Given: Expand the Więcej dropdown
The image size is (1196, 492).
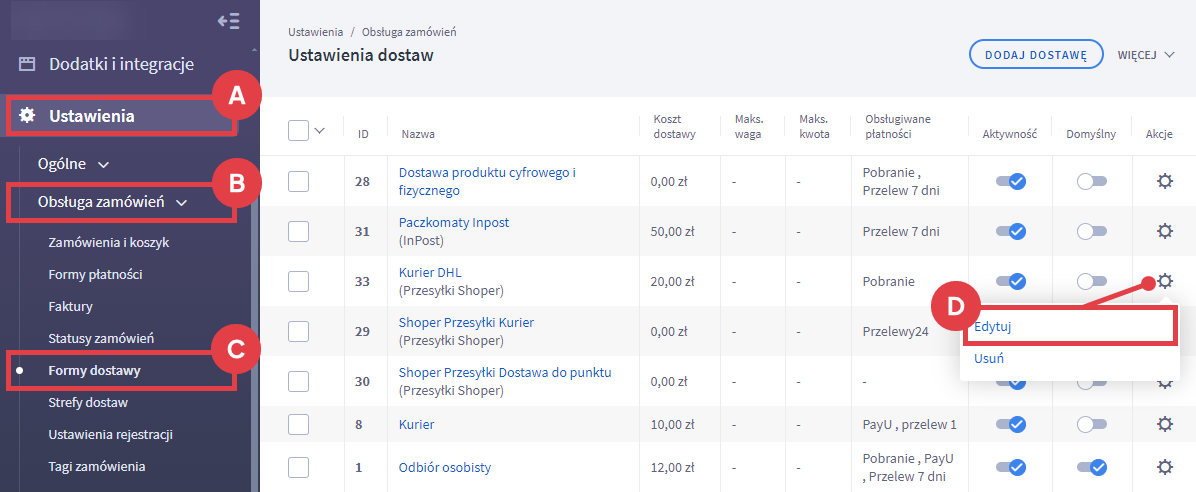Looking at the screenshot, I should point(1145,54).
